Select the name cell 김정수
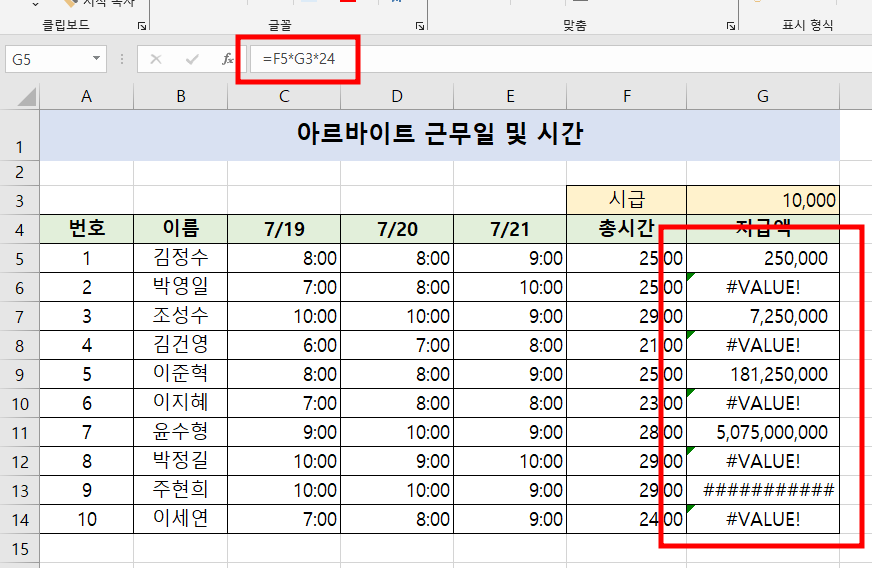The width and height of the screenshot is (872, 568). tap(181, 258)
